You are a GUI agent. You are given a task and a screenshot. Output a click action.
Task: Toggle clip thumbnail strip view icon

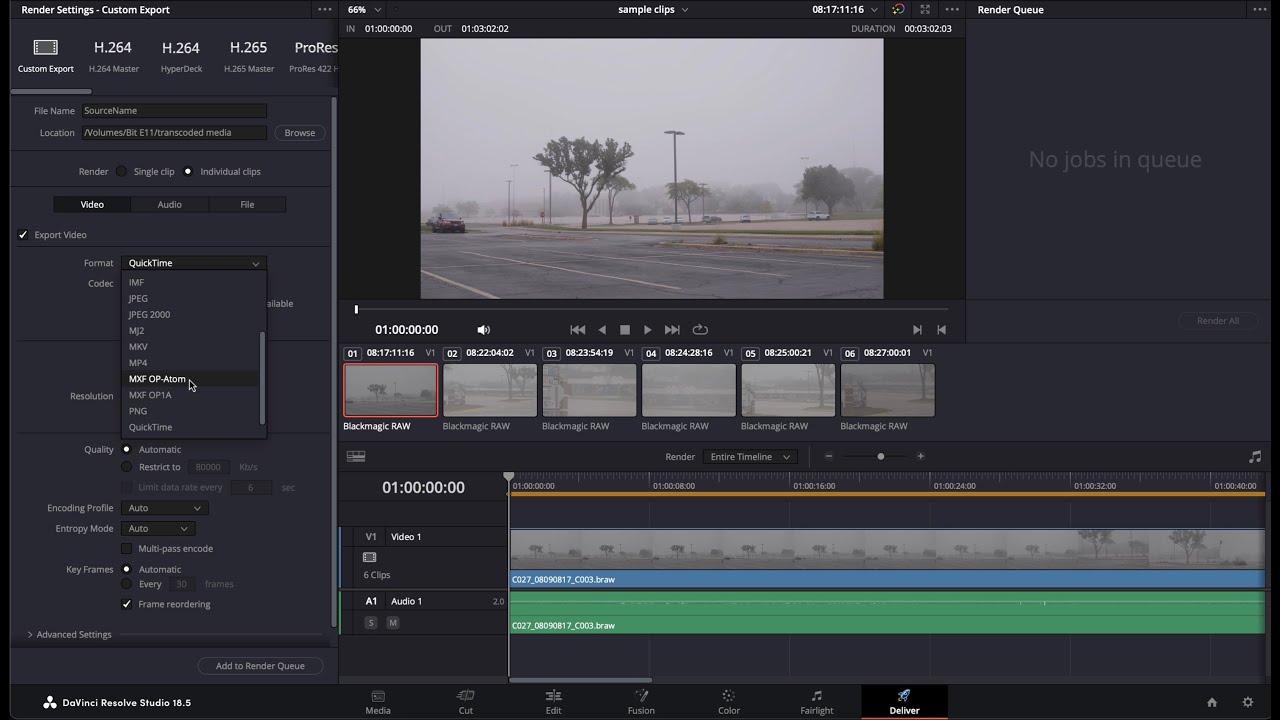pyautogui.click(x=356, y=457)
